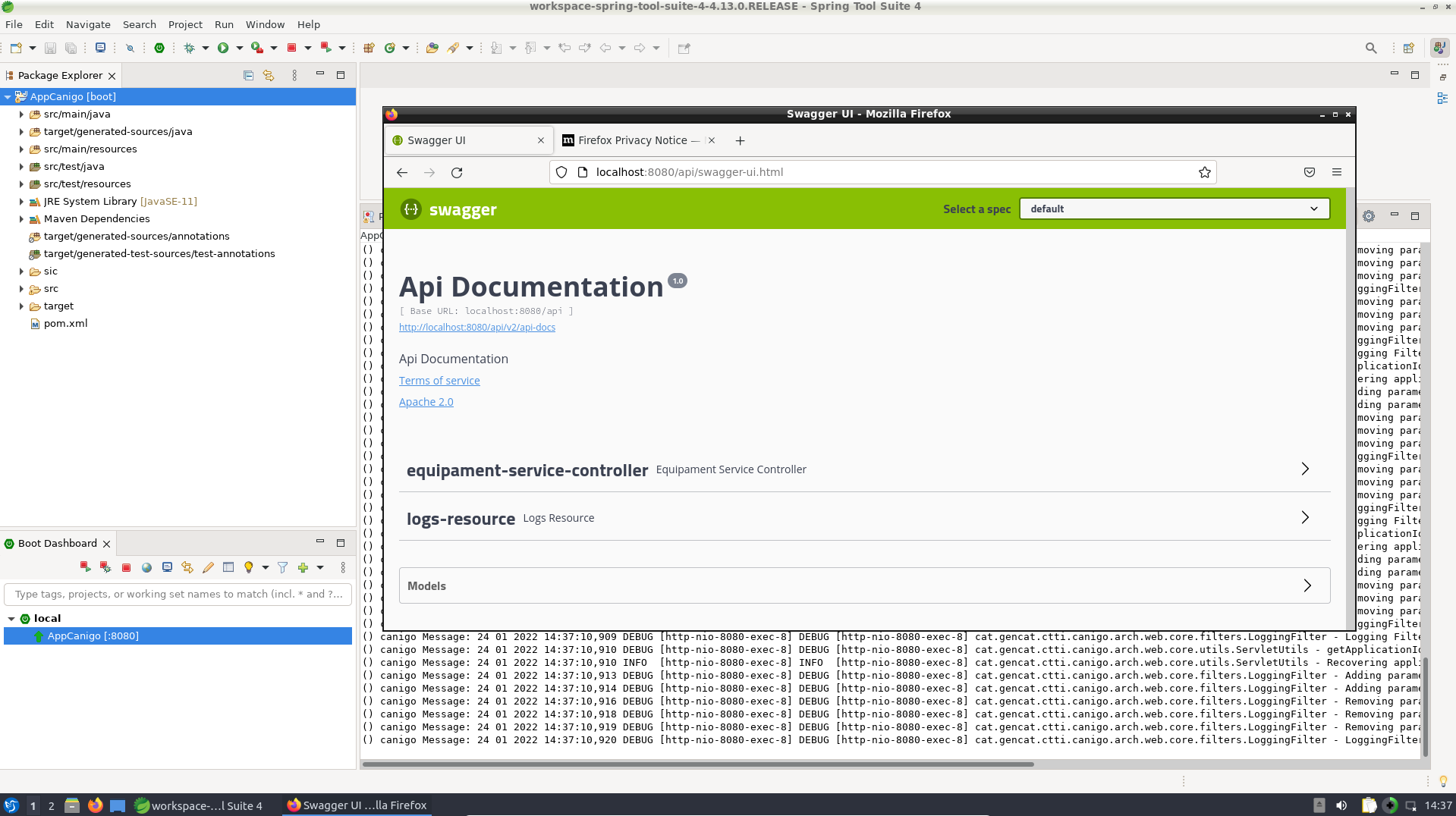The height and width of the screenshot is (816, 1456).
Task: Click green plus add icon in Boot Dashboard
Action: [x=303, y=567]
